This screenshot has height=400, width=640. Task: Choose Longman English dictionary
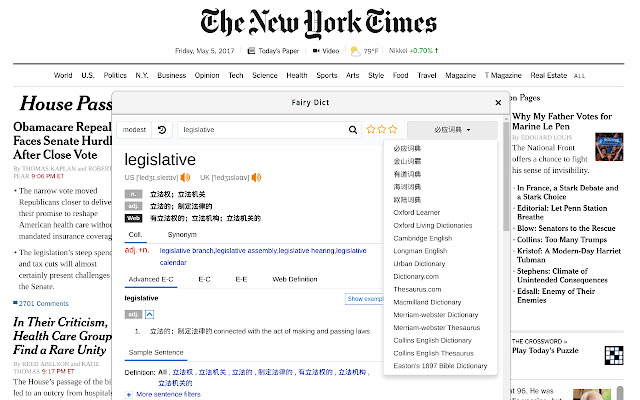[x=420, y=251]
